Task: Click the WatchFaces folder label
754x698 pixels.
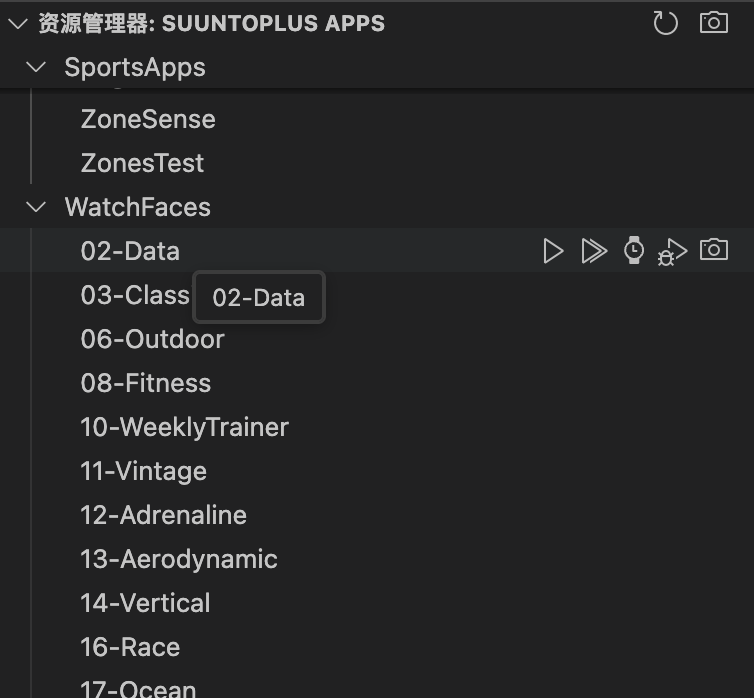Action: pos(138,207)
